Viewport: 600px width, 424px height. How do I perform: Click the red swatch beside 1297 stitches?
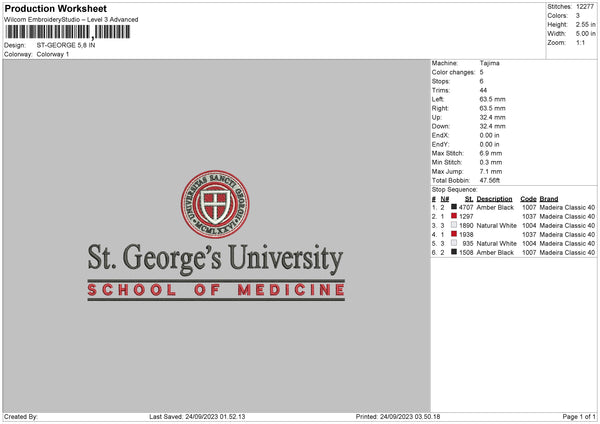point(454,216)
